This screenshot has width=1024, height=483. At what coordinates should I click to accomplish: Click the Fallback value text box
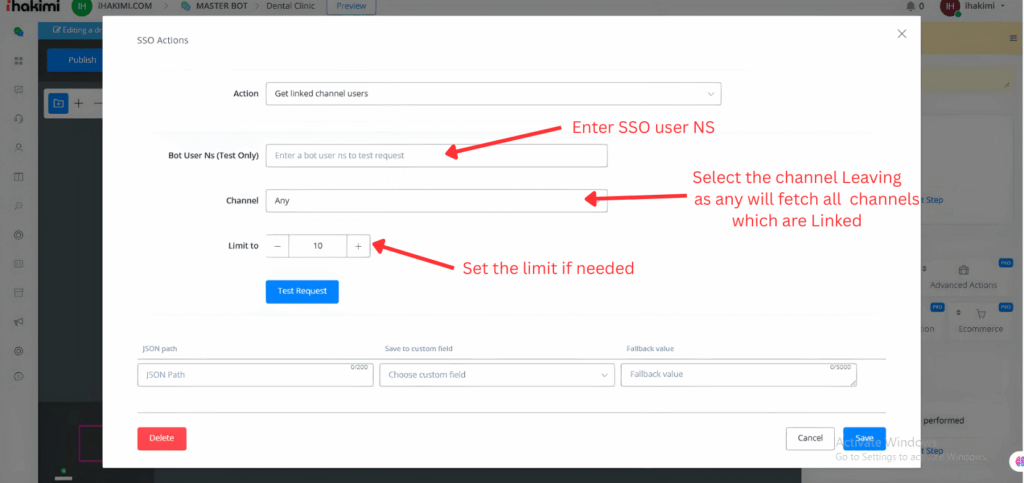tap(737, 375)
